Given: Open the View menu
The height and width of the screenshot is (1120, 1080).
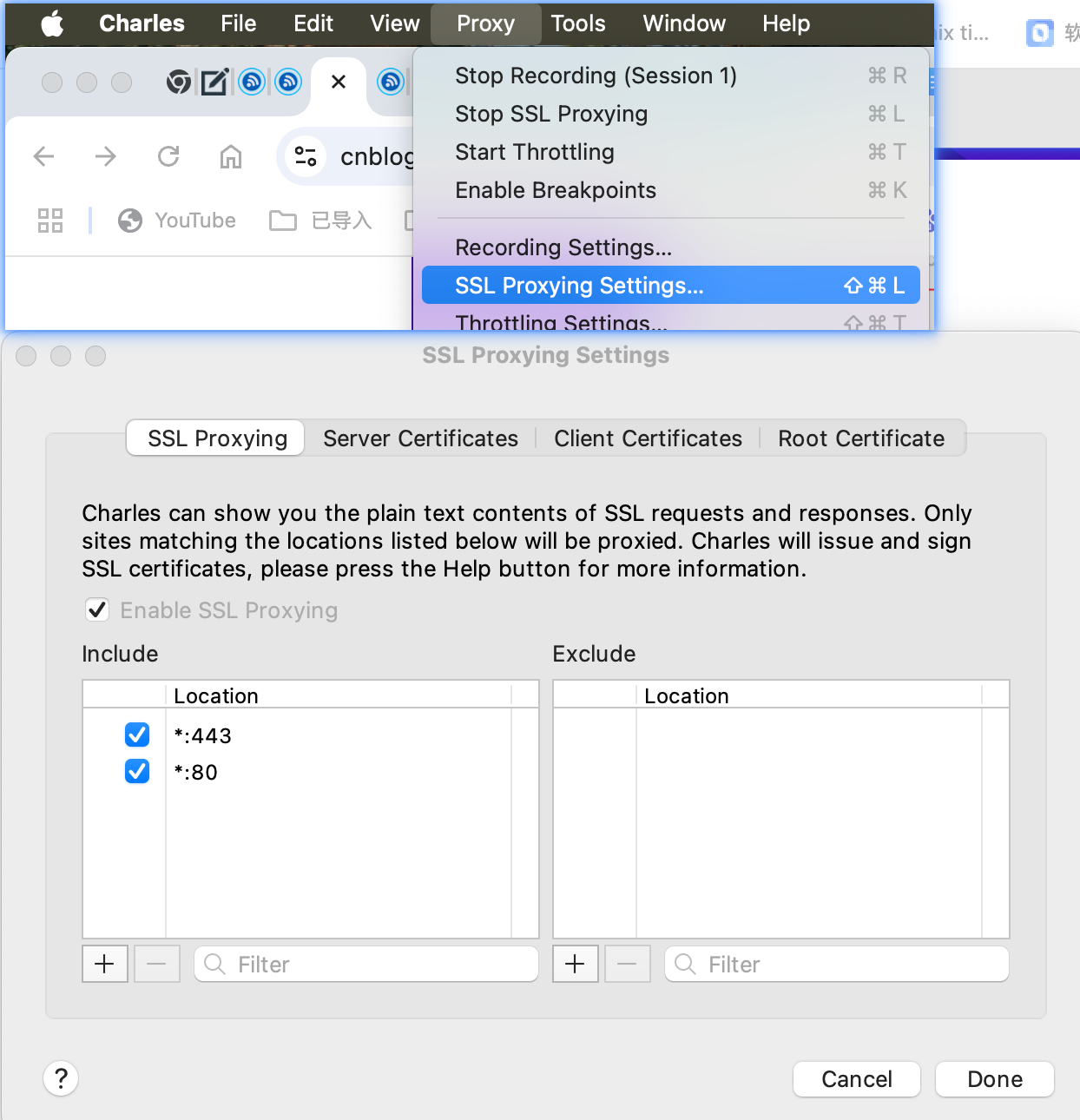Looking at the screenshot, I should pos(394,23).
